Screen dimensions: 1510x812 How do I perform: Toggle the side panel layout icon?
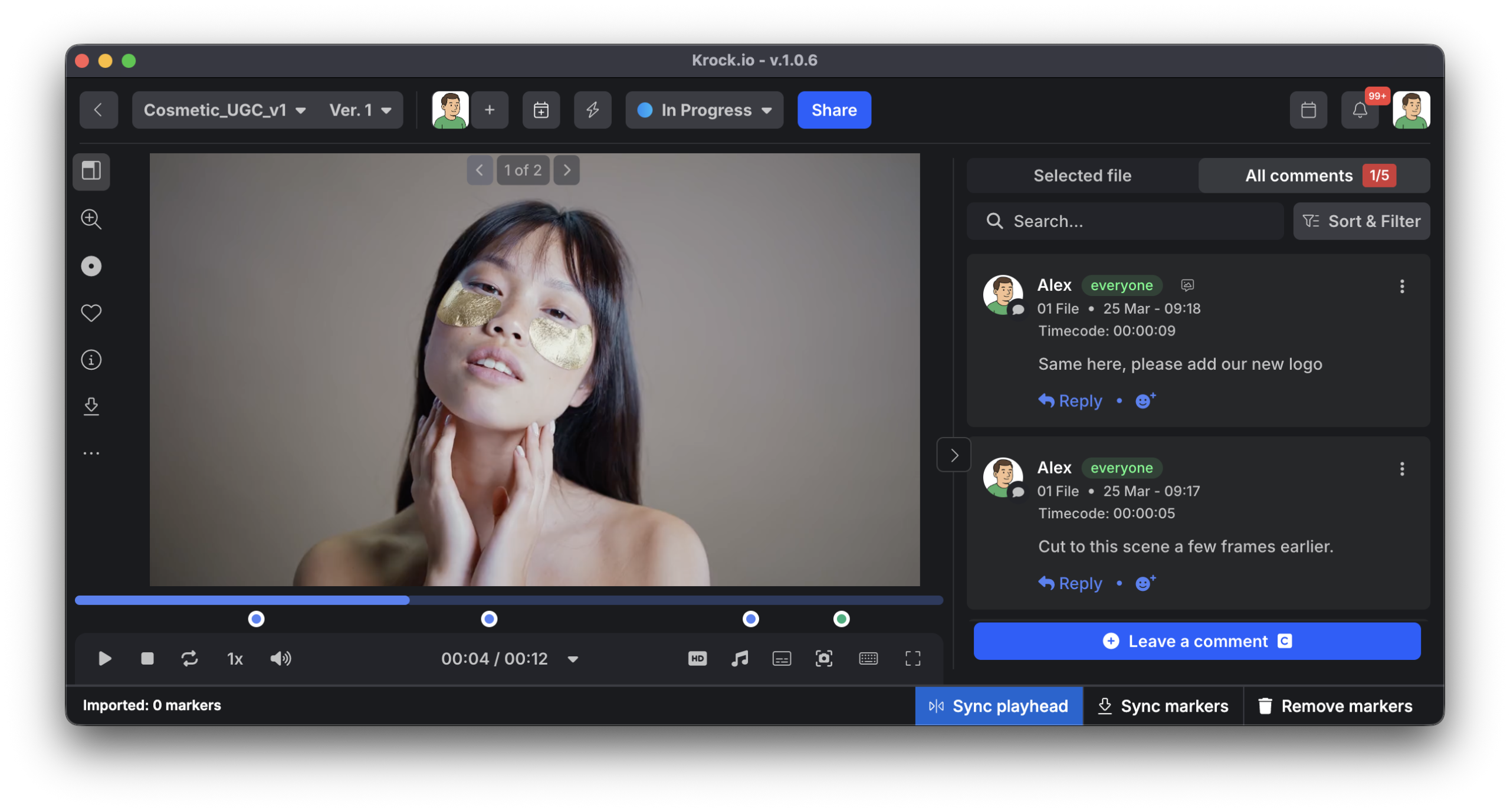(x=91, y=171)
